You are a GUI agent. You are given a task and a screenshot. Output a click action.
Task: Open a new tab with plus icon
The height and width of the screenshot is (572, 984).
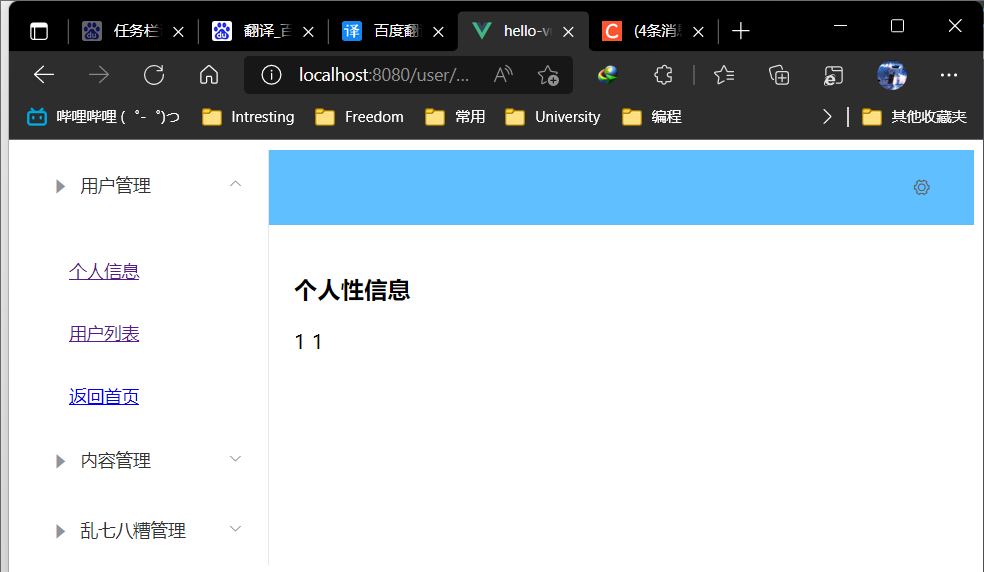click(741, 31)
